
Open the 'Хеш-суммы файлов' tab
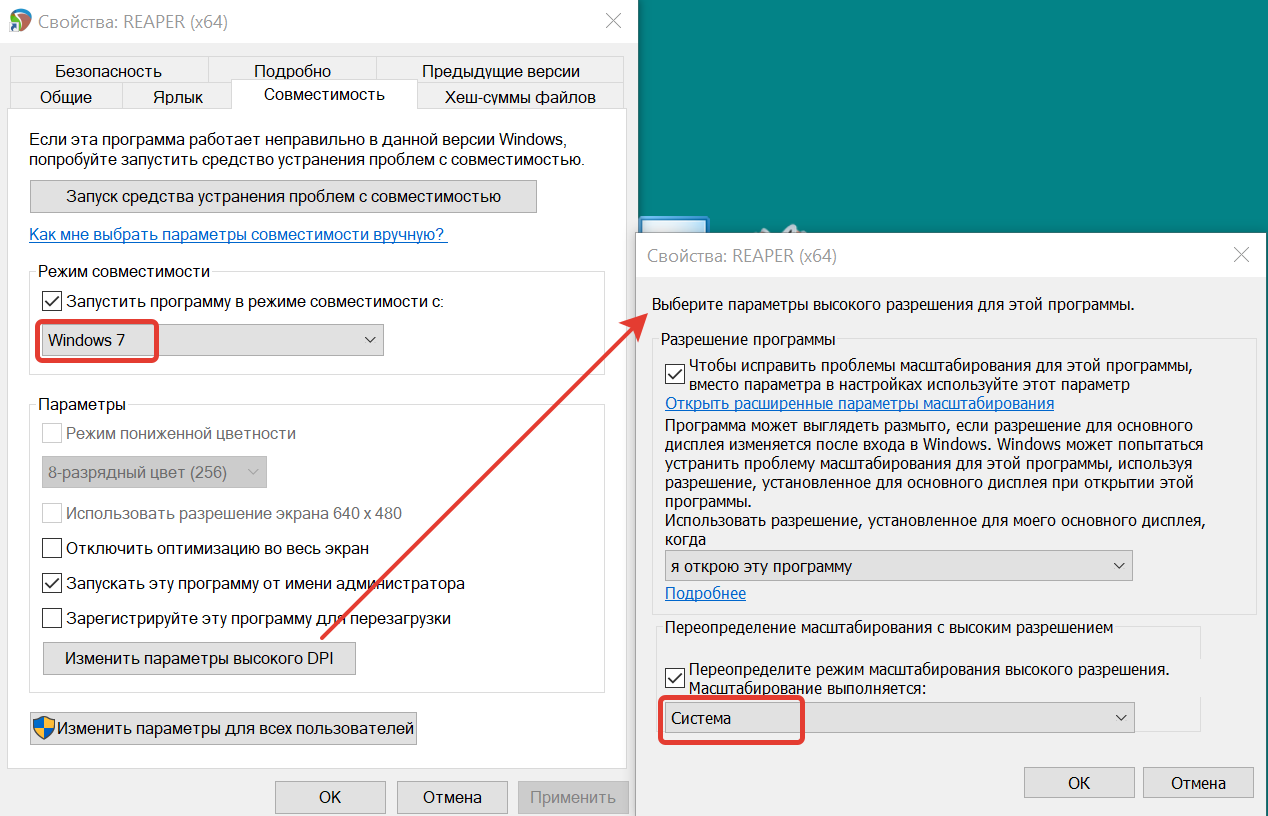point(520,97)
